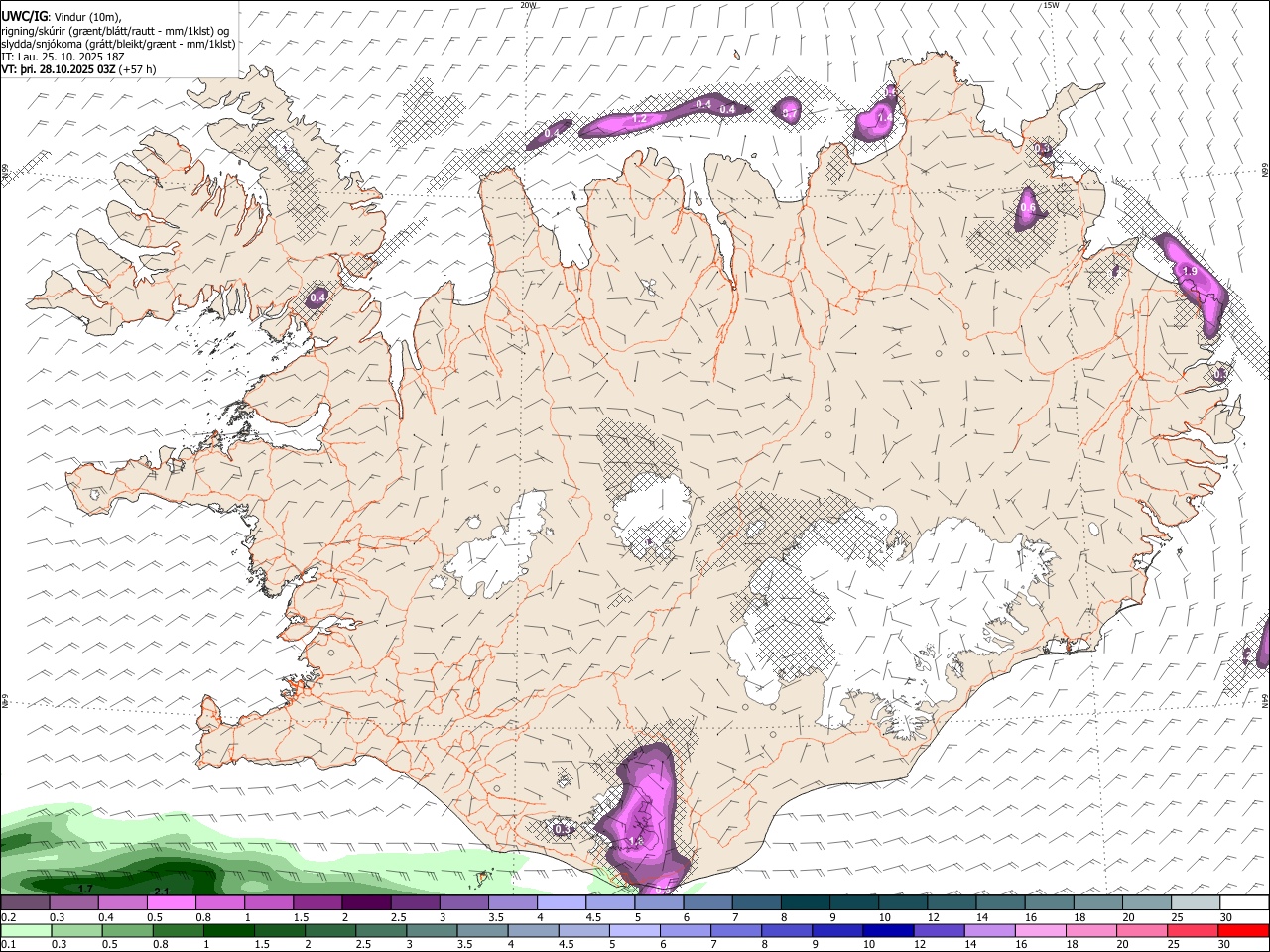Viewport: 1270px width, 952px height.
Task: Select the bright pink 0.5 snow legend swatch
Action: coord(171,903)
